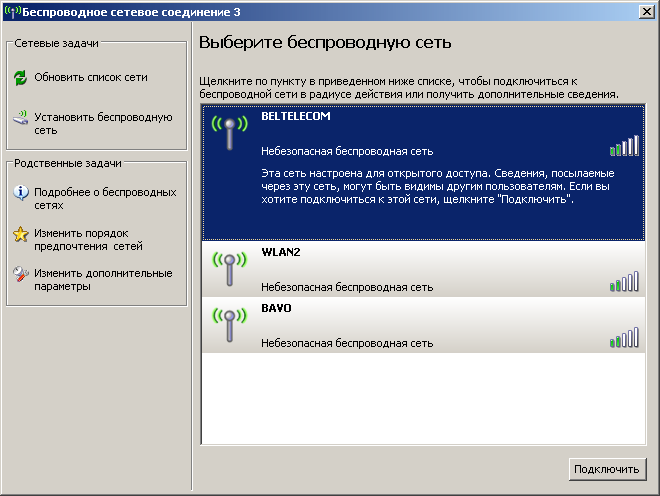The height and width of the screenshot is (496, 660).
Task: Click the BAVO antenna icon
Action: pos(229,325)
